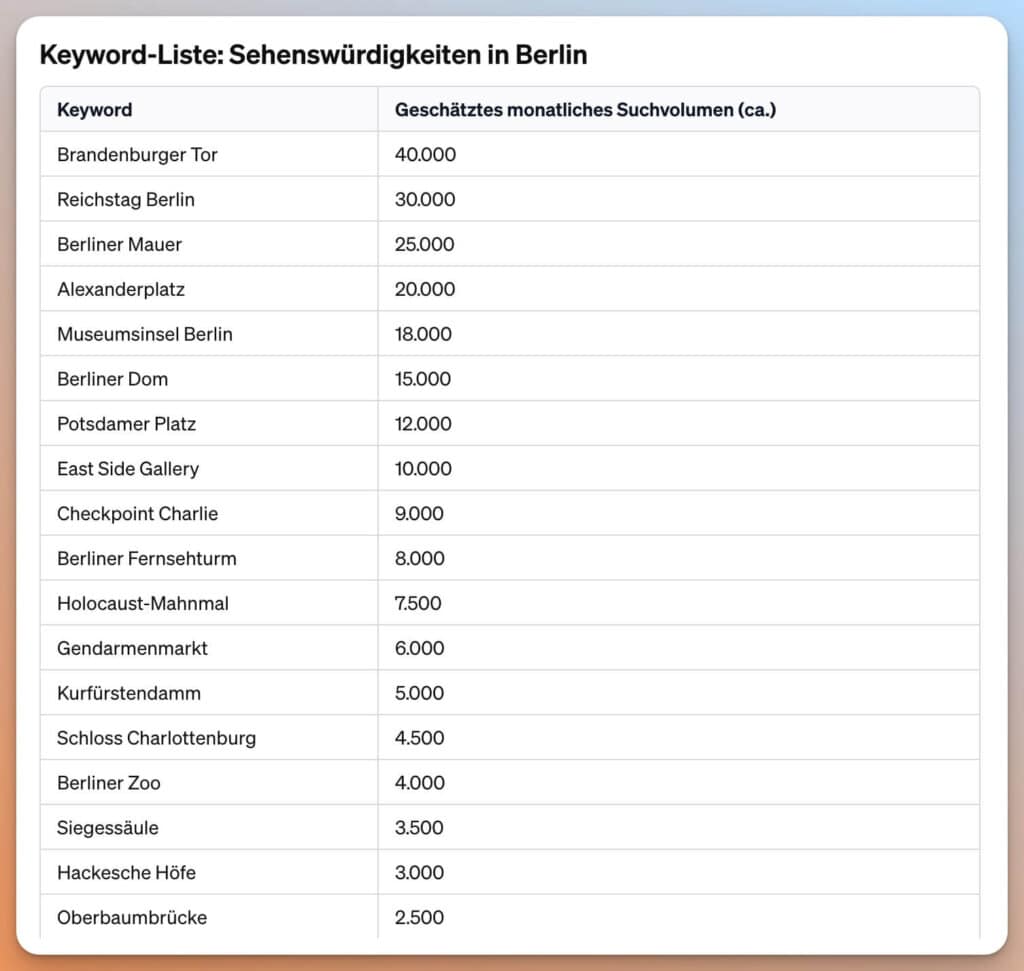Click the 'Schloss Charlottenburg' keyword cell
The width and height of the screenshot is (1024, 971).
pos(156,739)
